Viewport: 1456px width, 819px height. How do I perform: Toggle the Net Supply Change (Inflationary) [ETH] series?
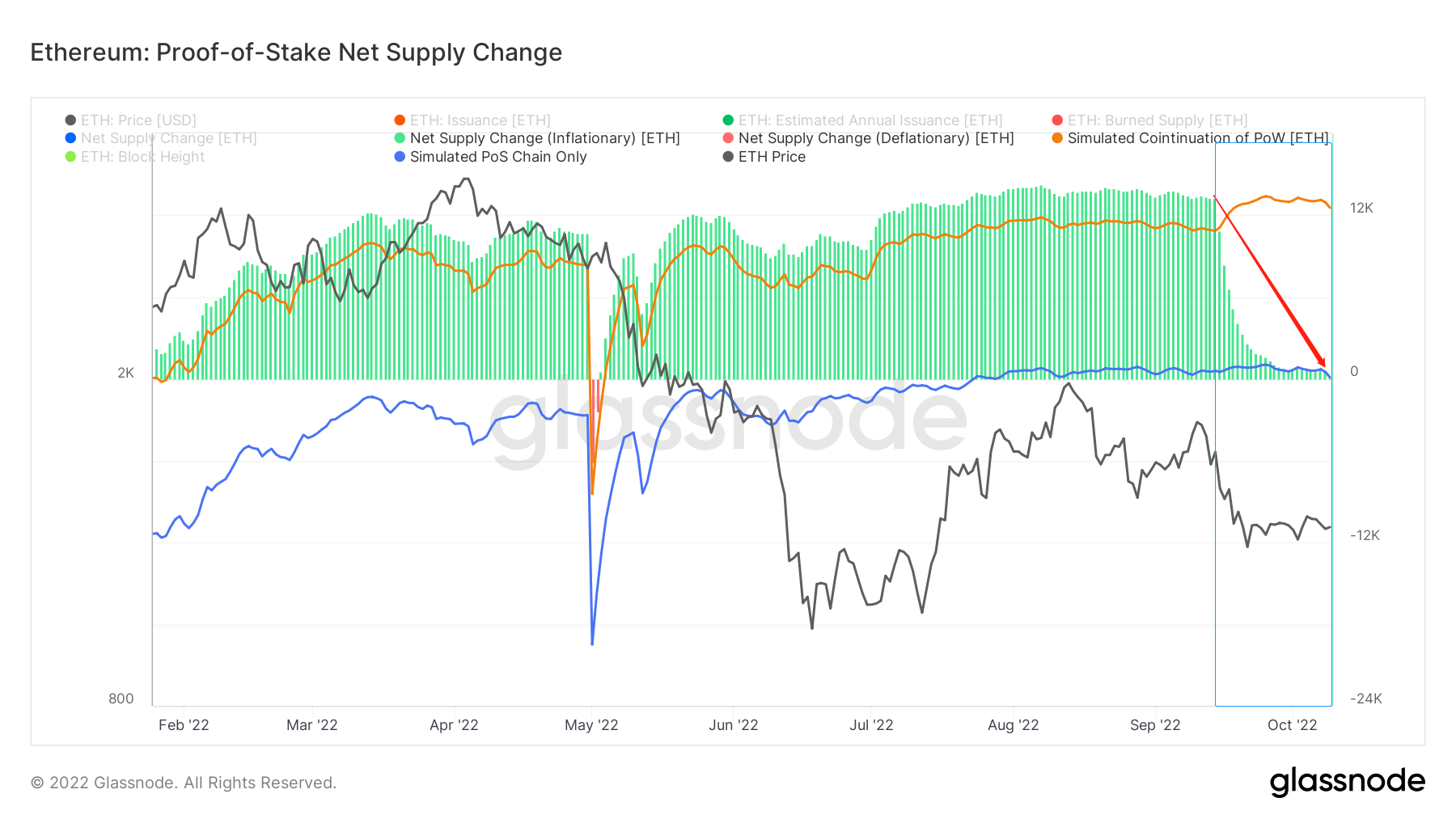coord(544,138)
